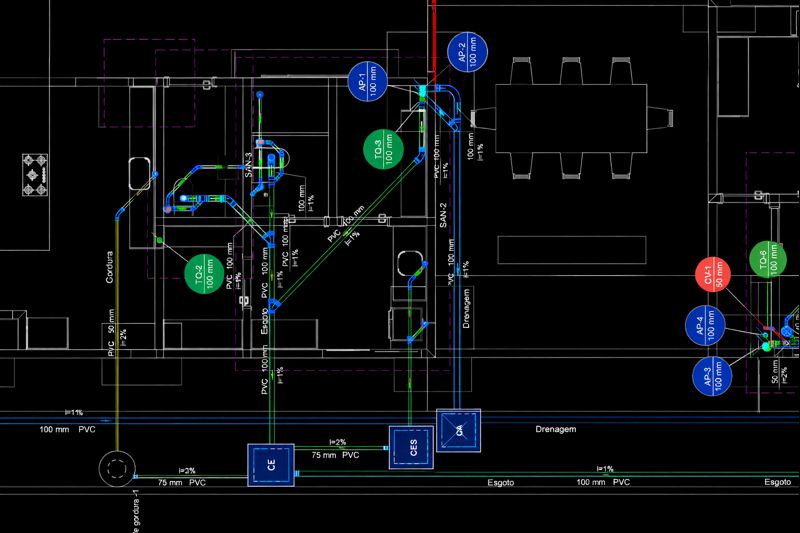The width and height of the screenshot is (800, 533).
Task: Select the 75 mm PVC label below i=2%
Action: coord(337,454)
